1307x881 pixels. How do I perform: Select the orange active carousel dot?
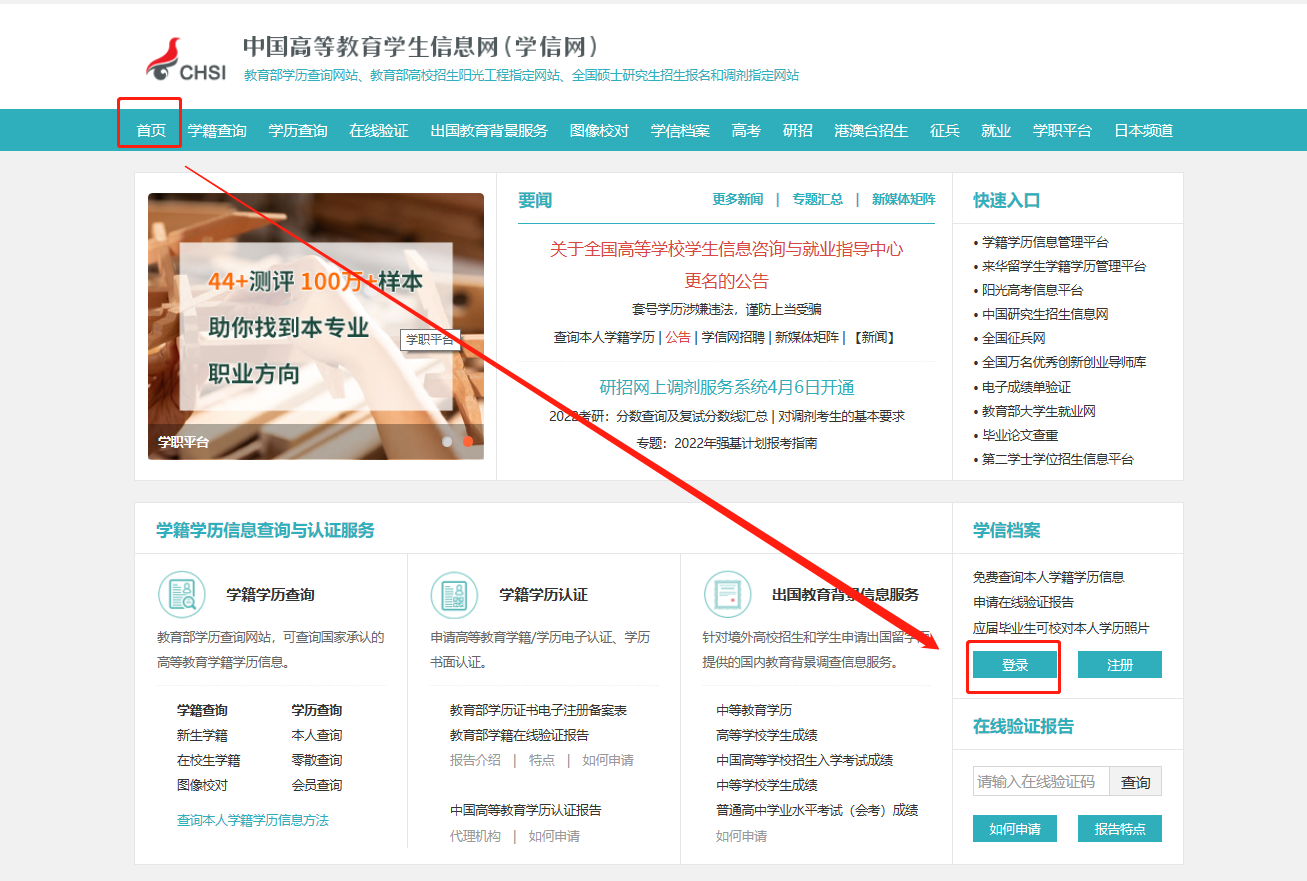tap(467, 441)
